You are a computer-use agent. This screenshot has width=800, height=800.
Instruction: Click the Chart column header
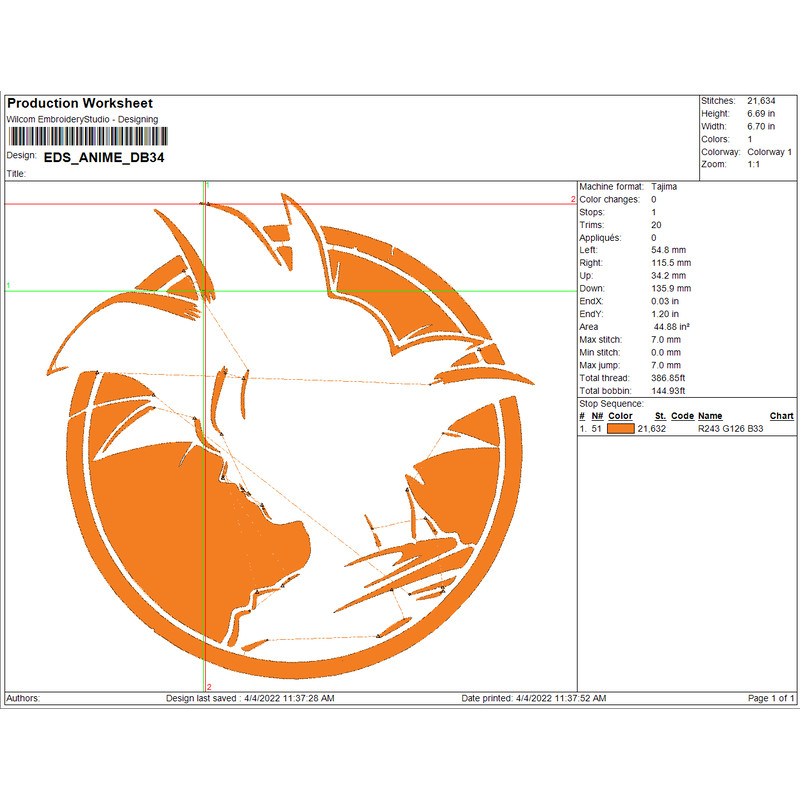point(781,416)
